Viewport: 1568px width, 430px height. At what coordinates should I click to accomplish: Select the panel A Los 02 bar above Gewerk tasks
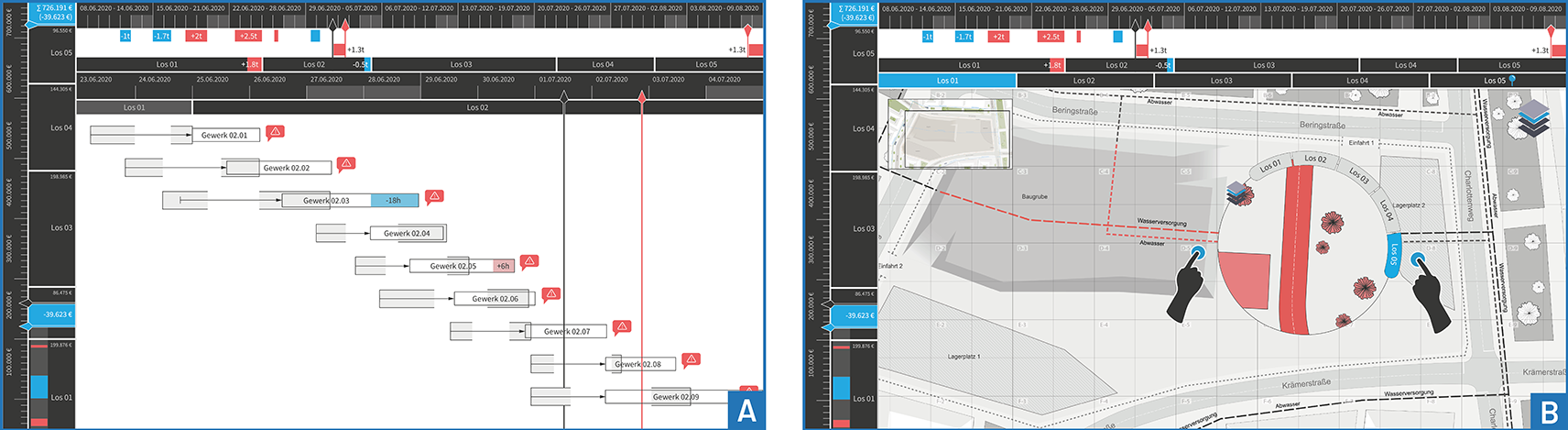478,107
